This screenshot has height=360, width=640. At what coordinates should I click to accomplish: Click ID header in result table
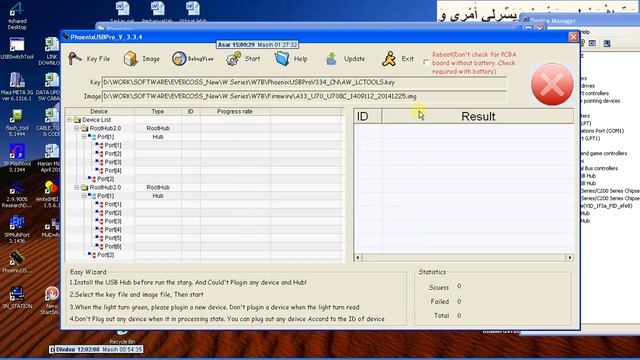tap(367, 116)
